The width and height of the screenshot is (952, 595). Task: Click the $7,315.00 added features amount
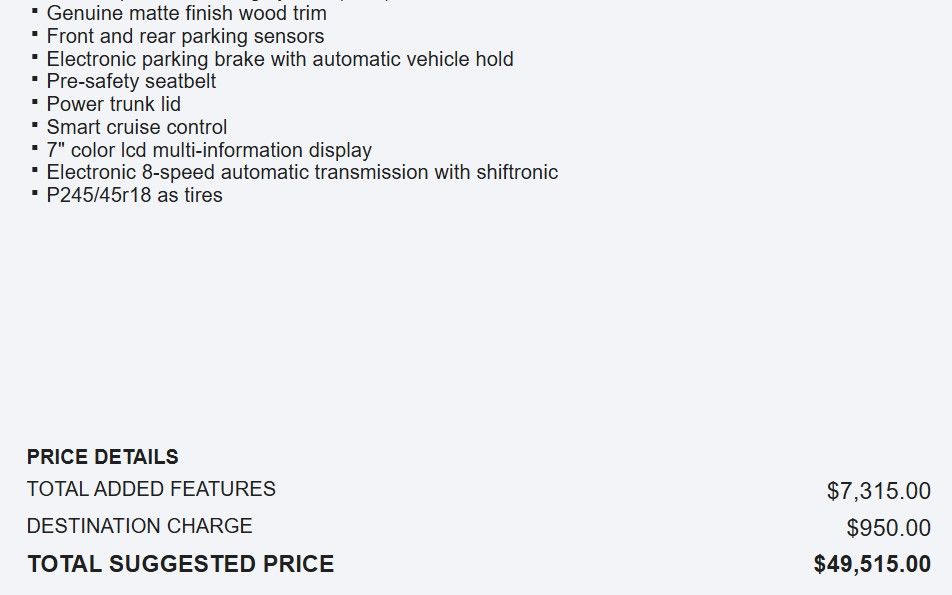coord(878,491)
